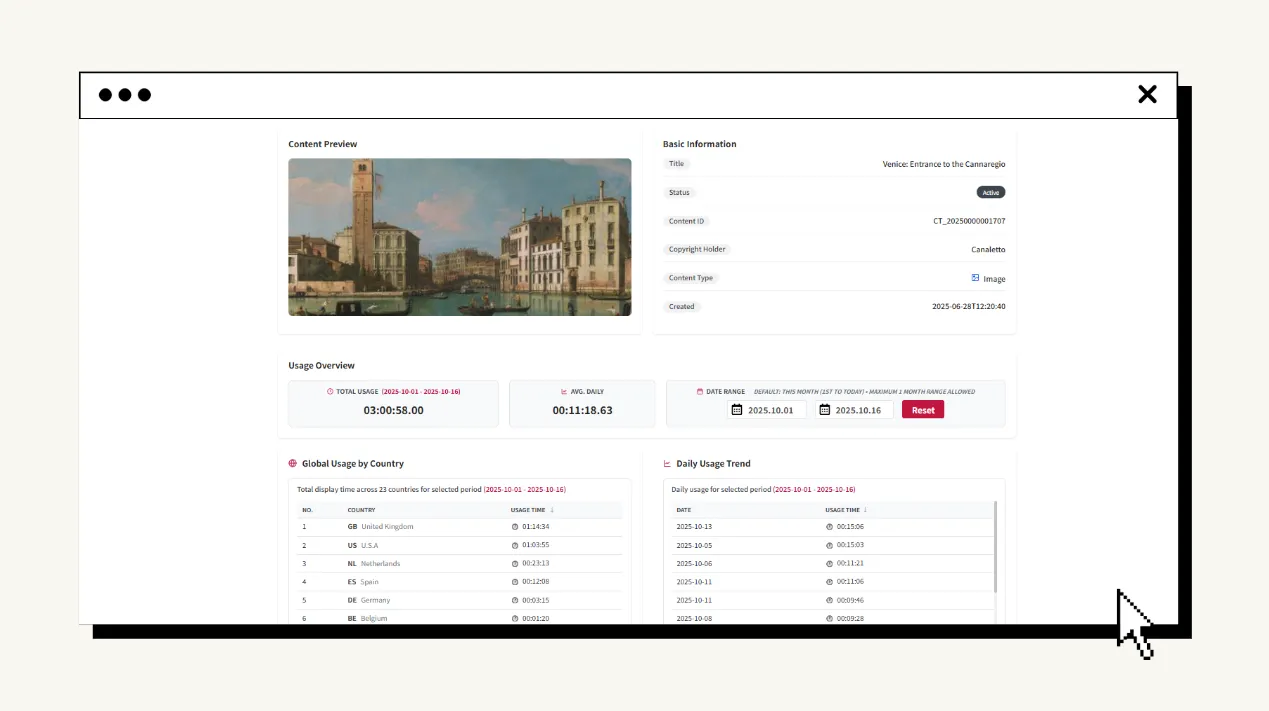
Task: Select the 2025-10-06 date row
Action: click(x=832, y=564)
